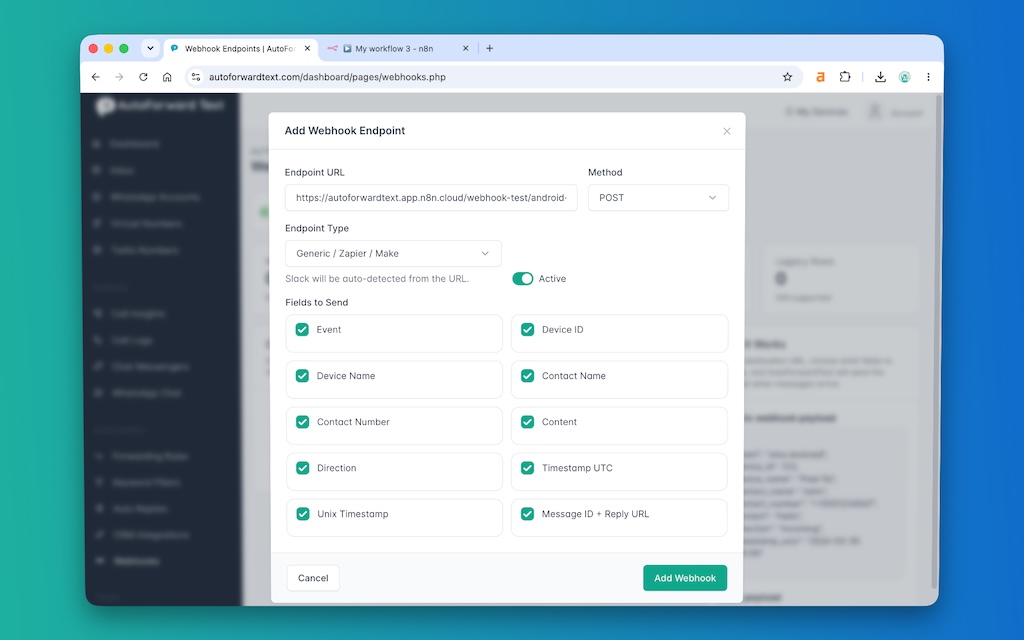Screen dimensions: 1024x640
Task: Go back in browser history
Action: coord(96,77)
